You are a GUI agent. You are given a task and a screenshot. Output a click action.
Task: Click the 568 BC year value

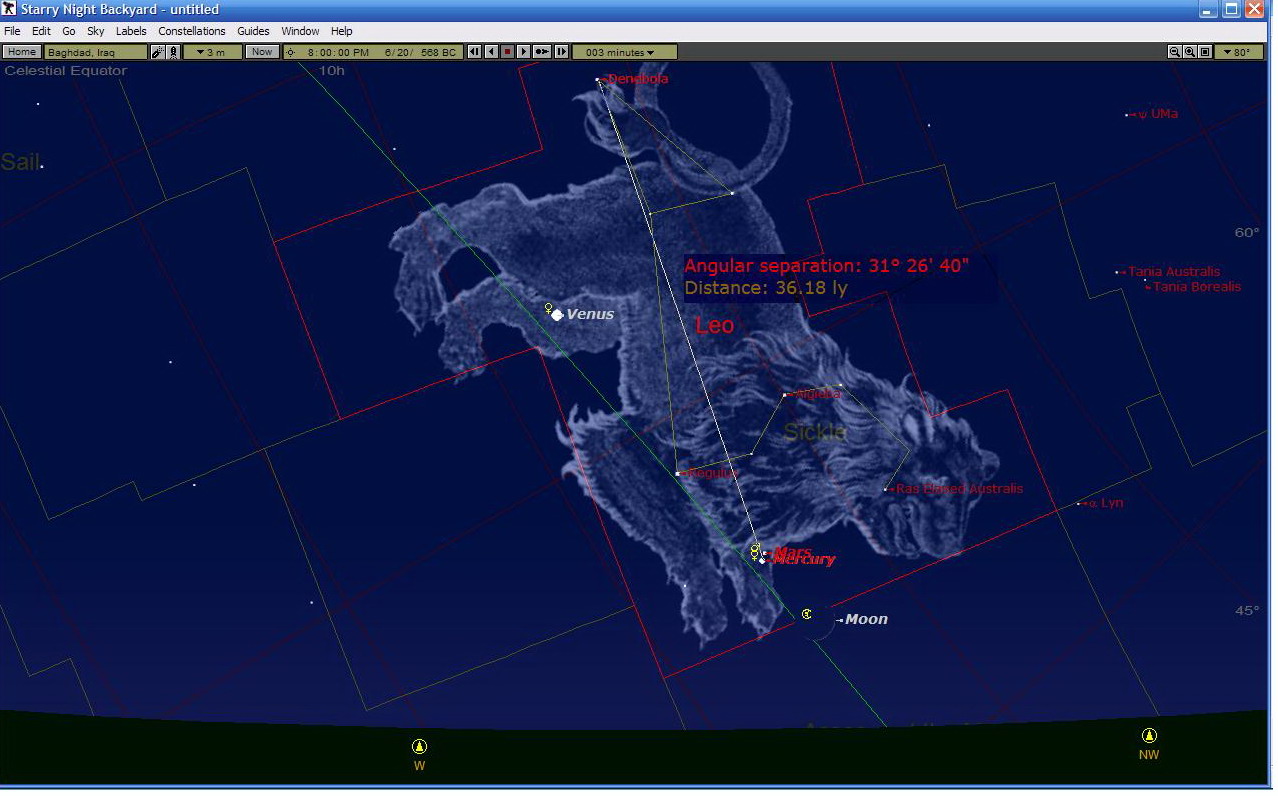(x=439, y=52)
